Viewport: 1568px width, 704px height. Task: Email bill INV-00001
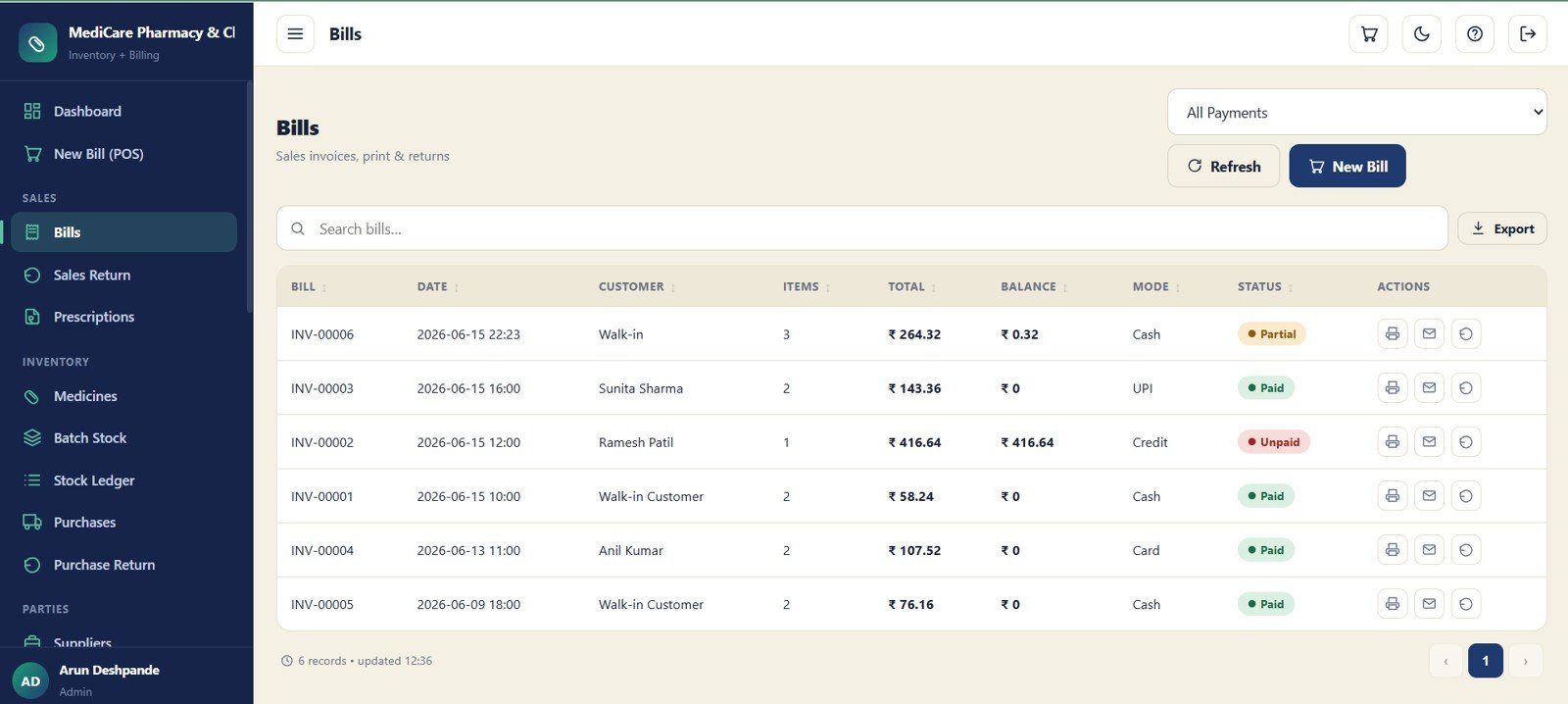[x=1429, y=496]
